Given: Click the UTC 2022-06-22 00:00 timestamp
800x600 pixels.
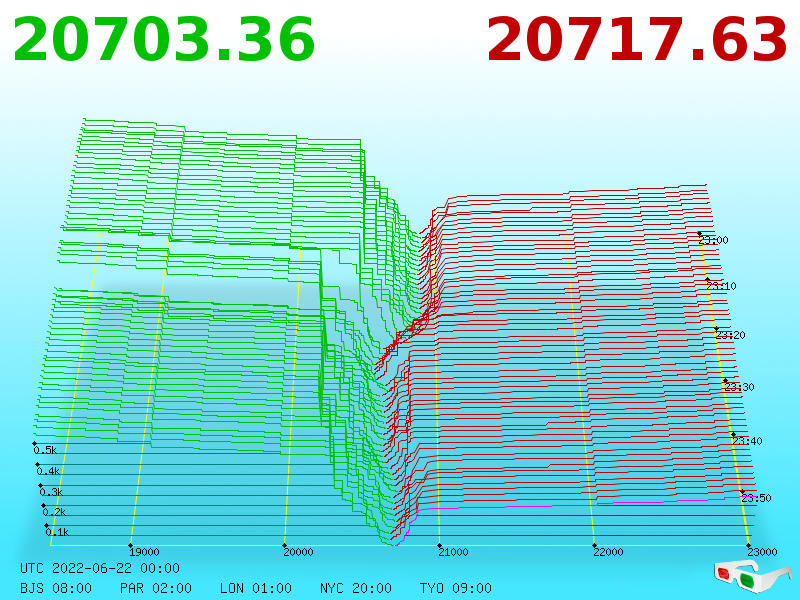Looking at the screenshot, I should (x=100, y=568).
